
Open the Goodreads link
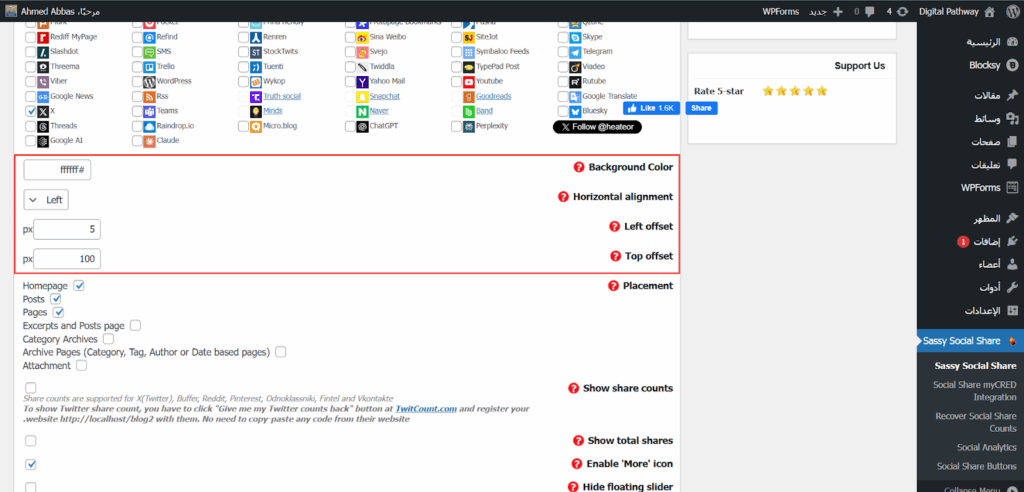tap(494, 96)
